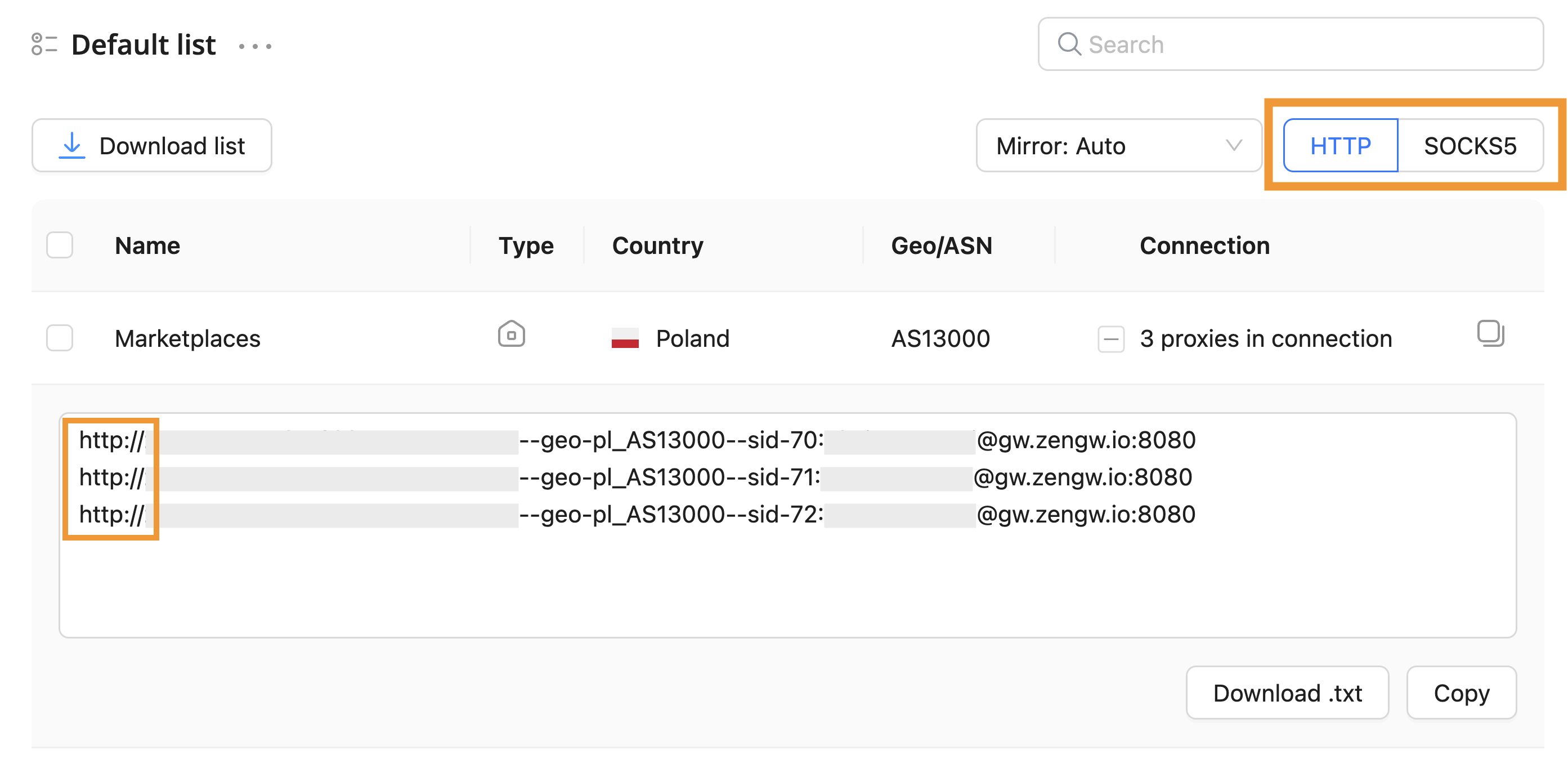
Task: Switch to the SOCKS5 protocol tab
Action: point(1470,146)
